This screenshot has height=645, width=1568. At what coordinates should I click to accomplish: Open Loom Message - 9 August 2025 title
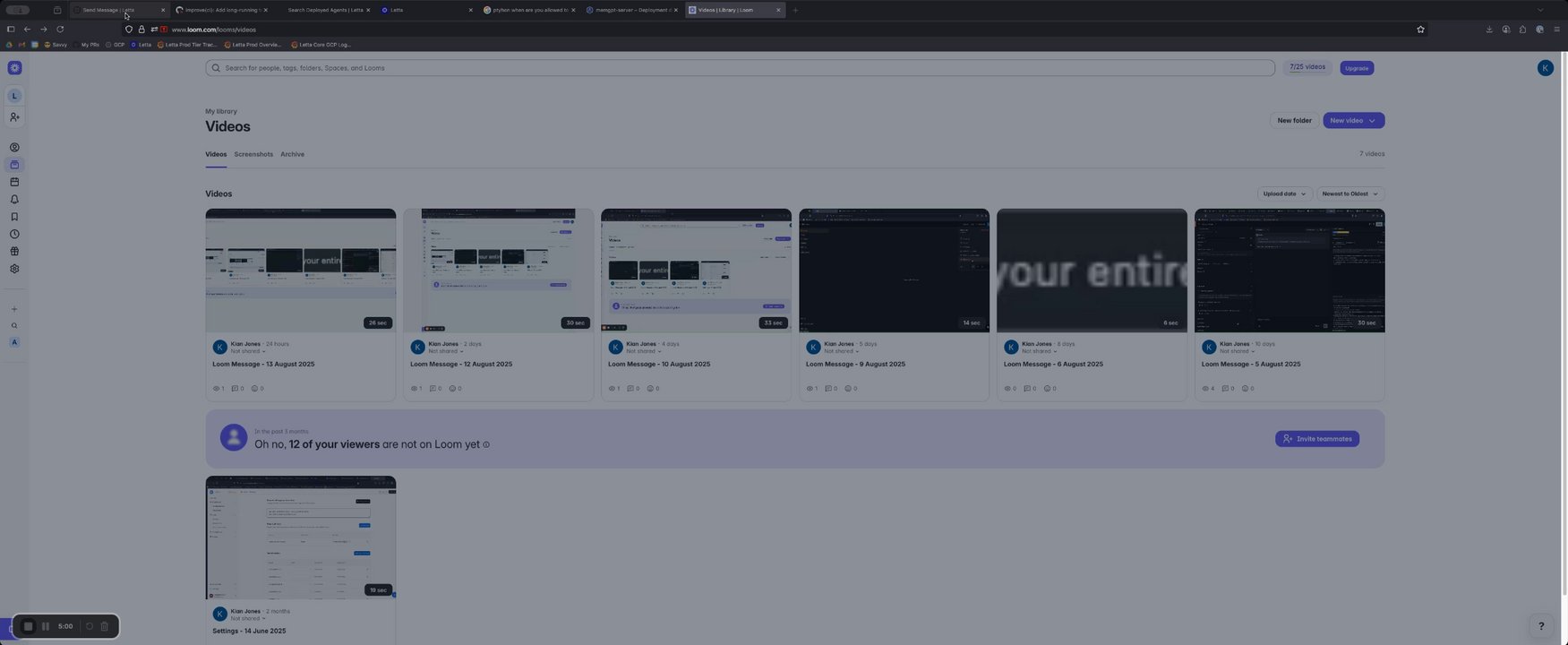click(855, 365)
